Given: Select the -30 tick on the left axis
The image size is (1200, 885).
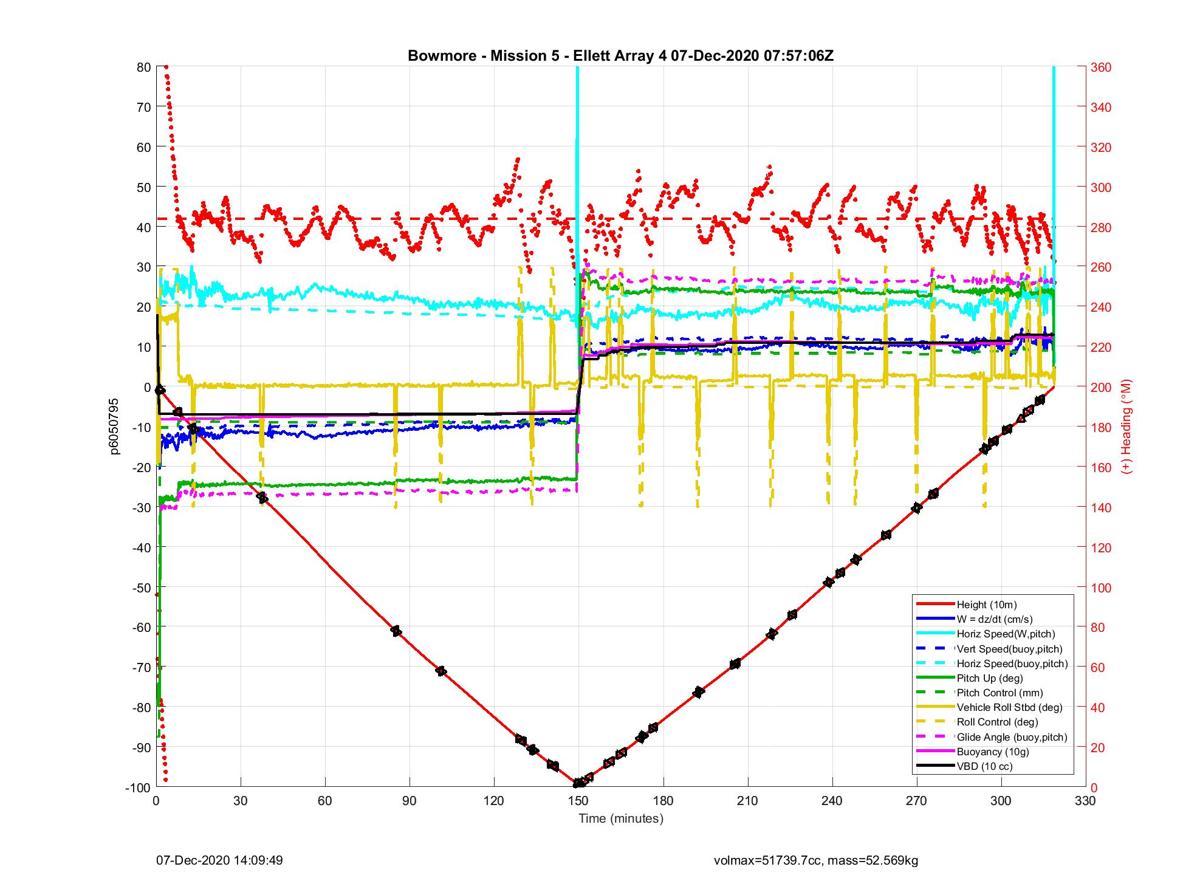Looking at the screenshot, I should 140,507.
